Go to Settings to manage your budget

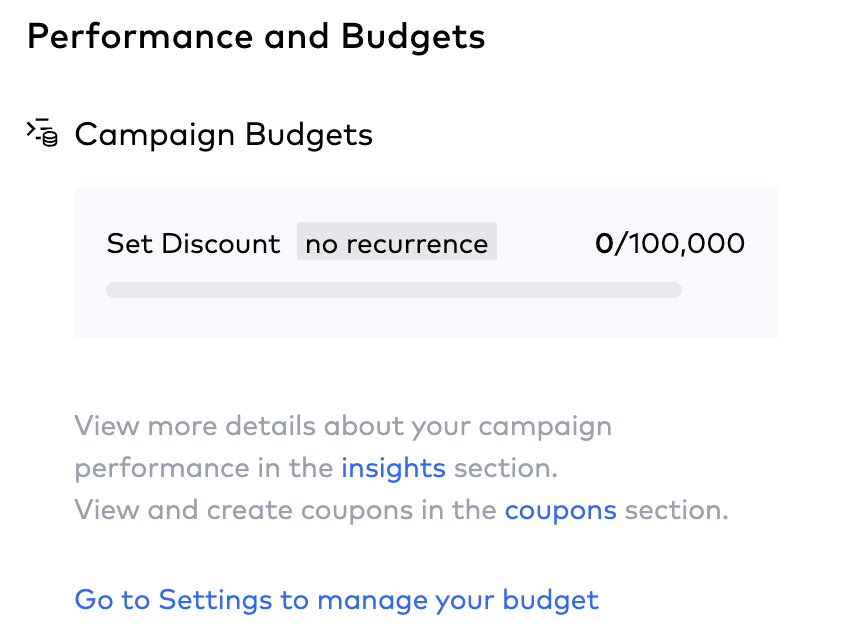coord(336,600)
